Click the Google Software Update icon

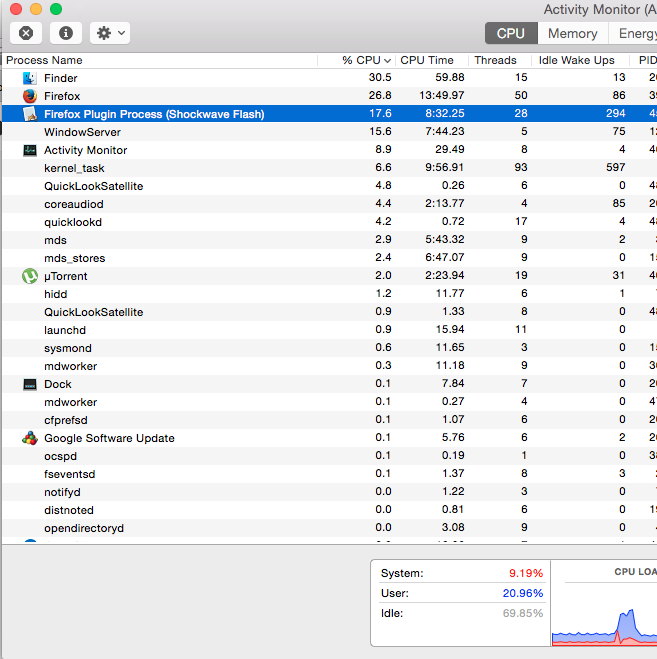pos(29,438)
